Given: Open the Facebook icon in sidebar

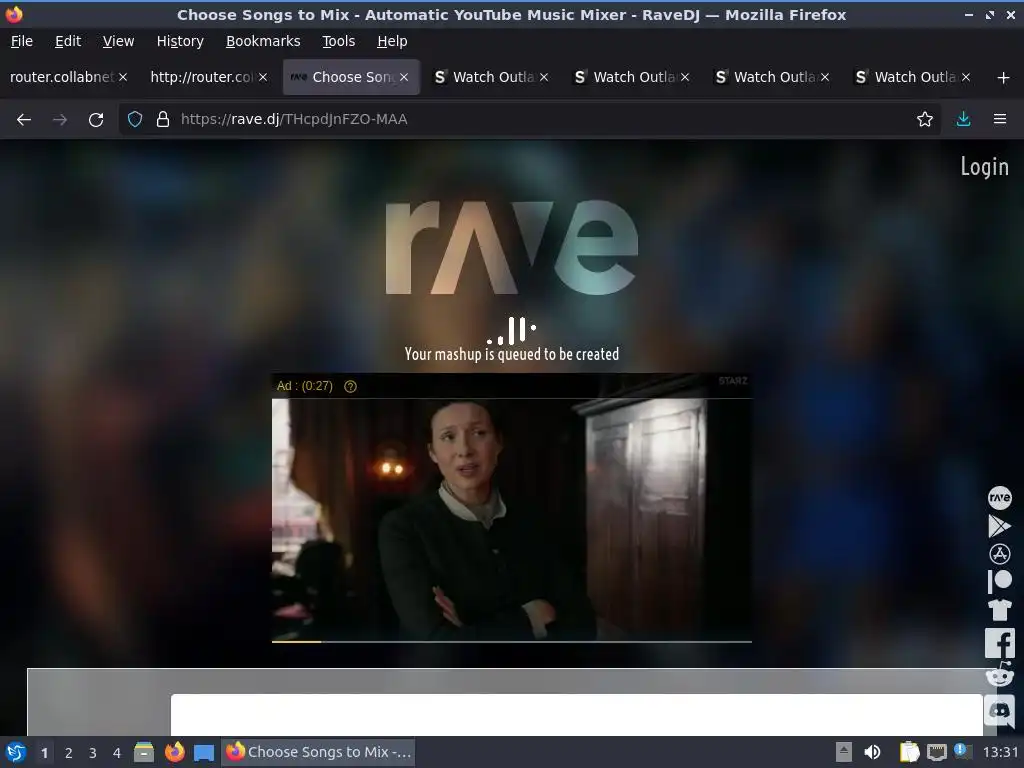Looking at the screenshot, I should pos(999,643).
